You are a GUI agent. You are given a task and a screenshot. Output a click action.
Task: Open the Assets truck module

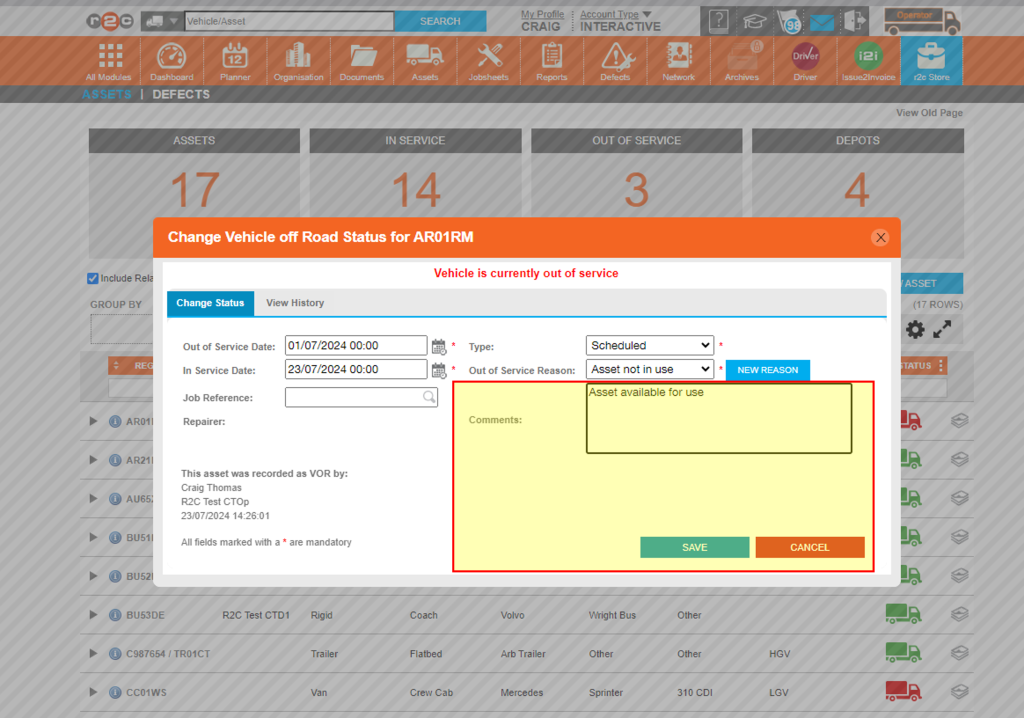(425, 61)
